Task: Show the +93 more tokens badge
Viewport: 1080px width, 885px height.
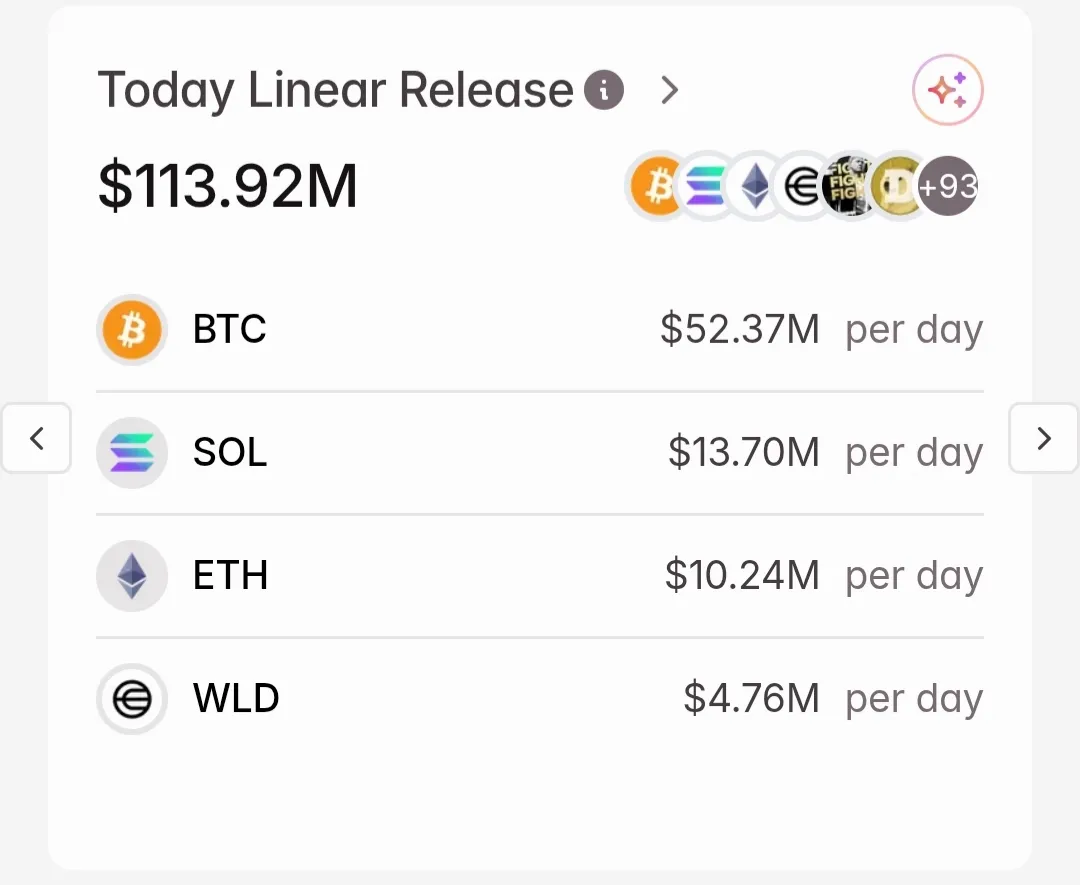Action: (948, 186)
